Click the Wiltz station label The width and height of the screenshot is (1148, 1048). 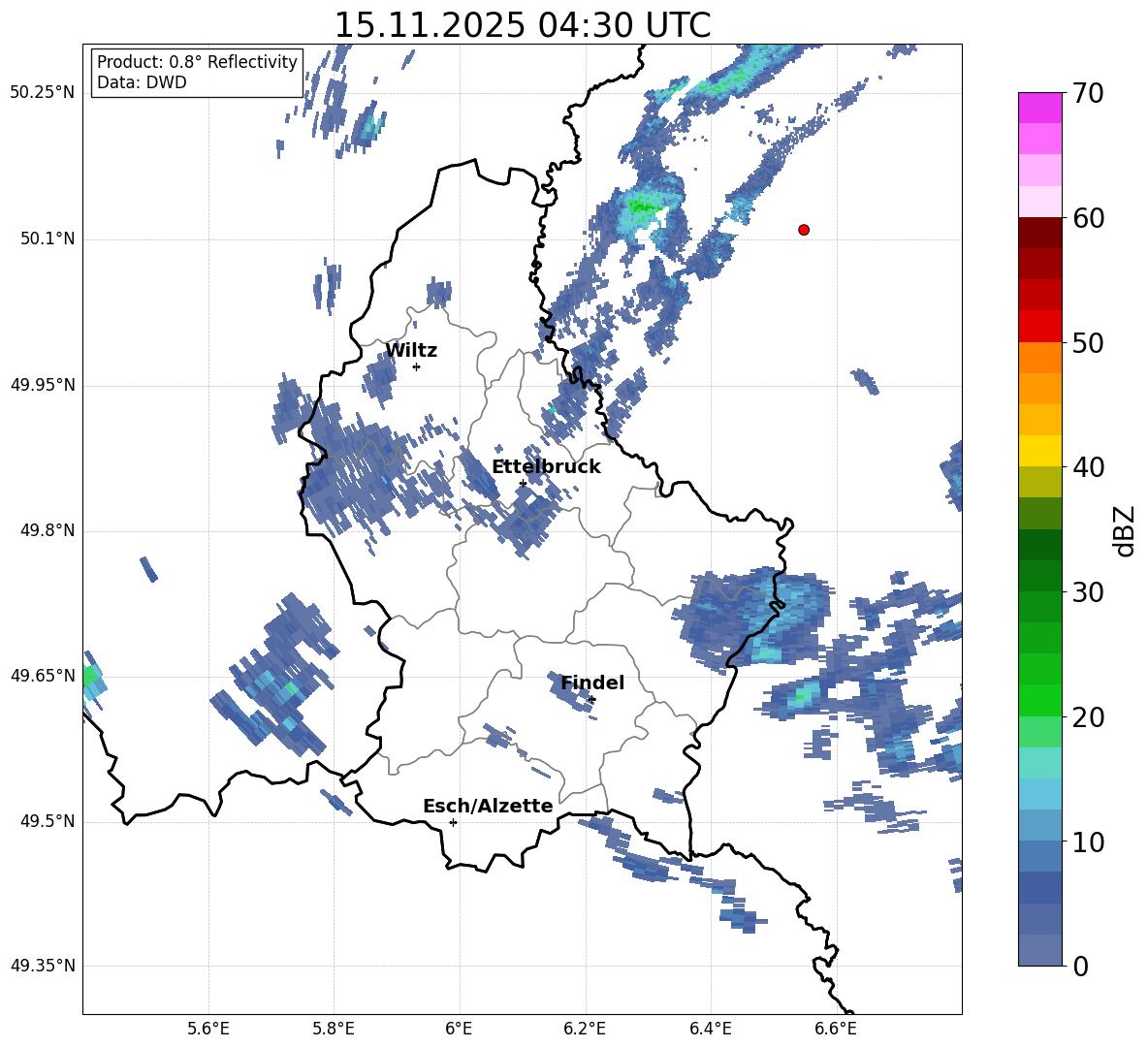tap(411, 351)
